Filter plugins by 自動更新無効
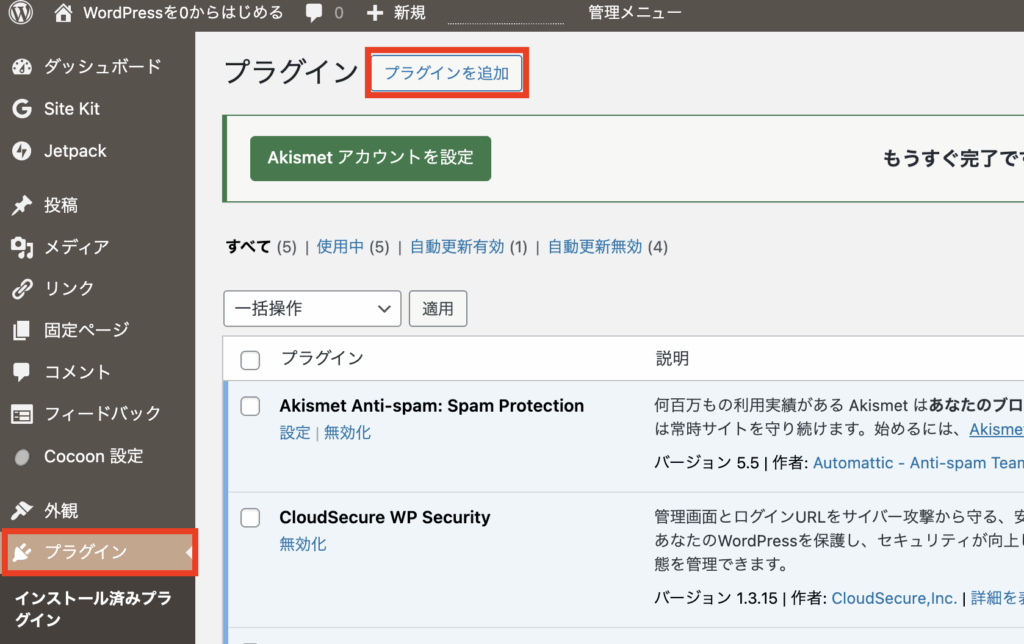Viewport: 1024px width, 644px height. [595, 246]
